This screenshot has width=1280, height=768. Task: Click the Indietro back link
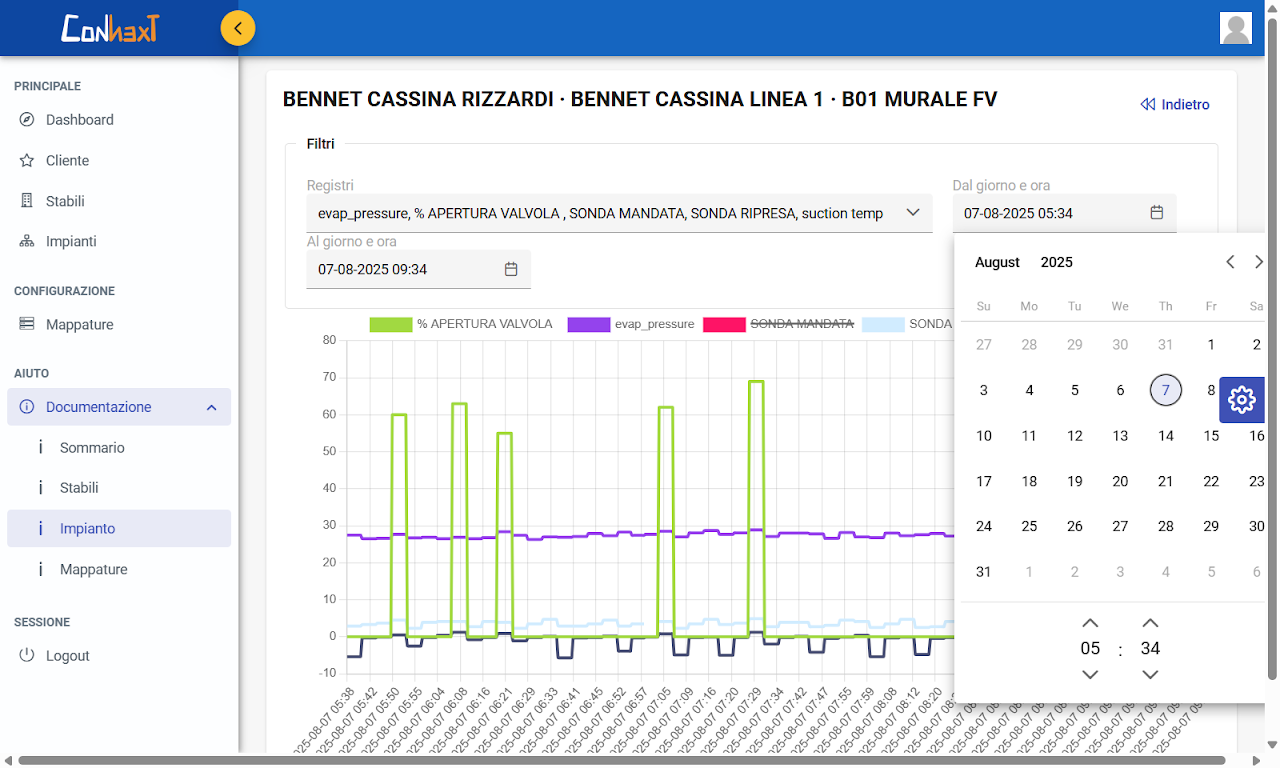(x=1175, y=104)
